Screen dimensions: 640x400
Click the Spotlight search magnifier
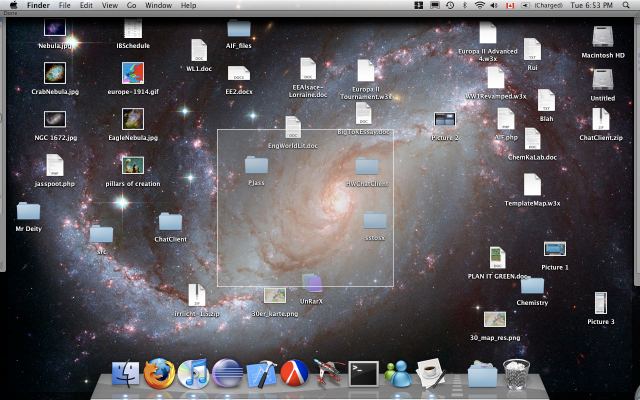tap(626, 5)
